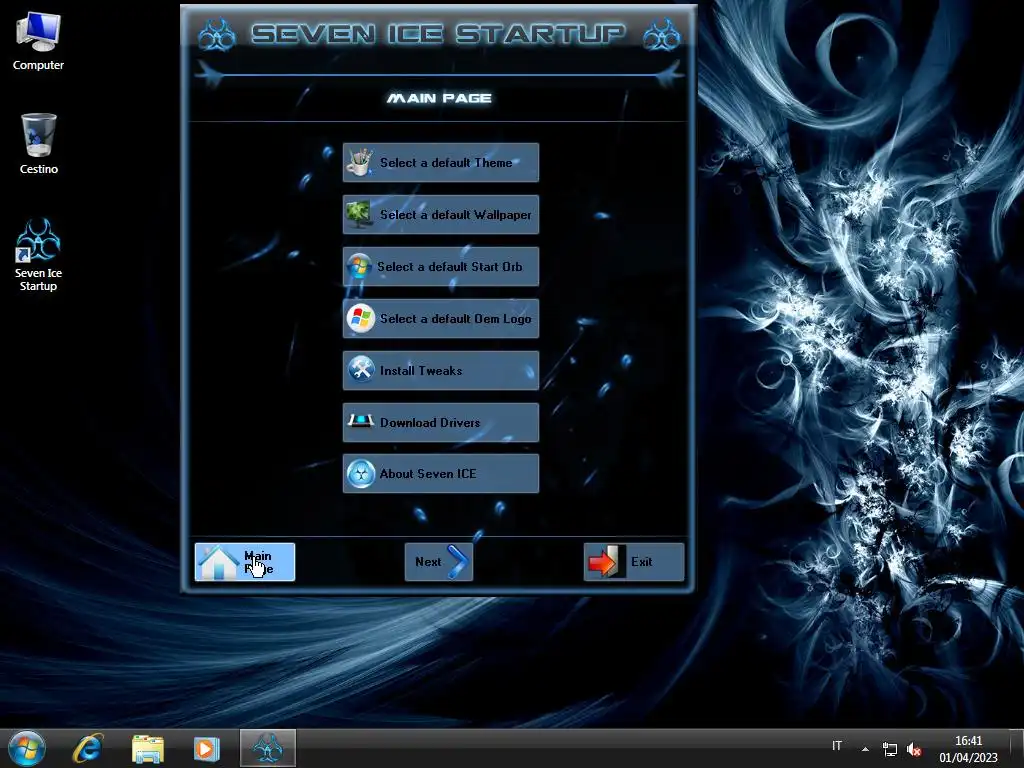
Task: Click the driver device icon
Action: 360,421
